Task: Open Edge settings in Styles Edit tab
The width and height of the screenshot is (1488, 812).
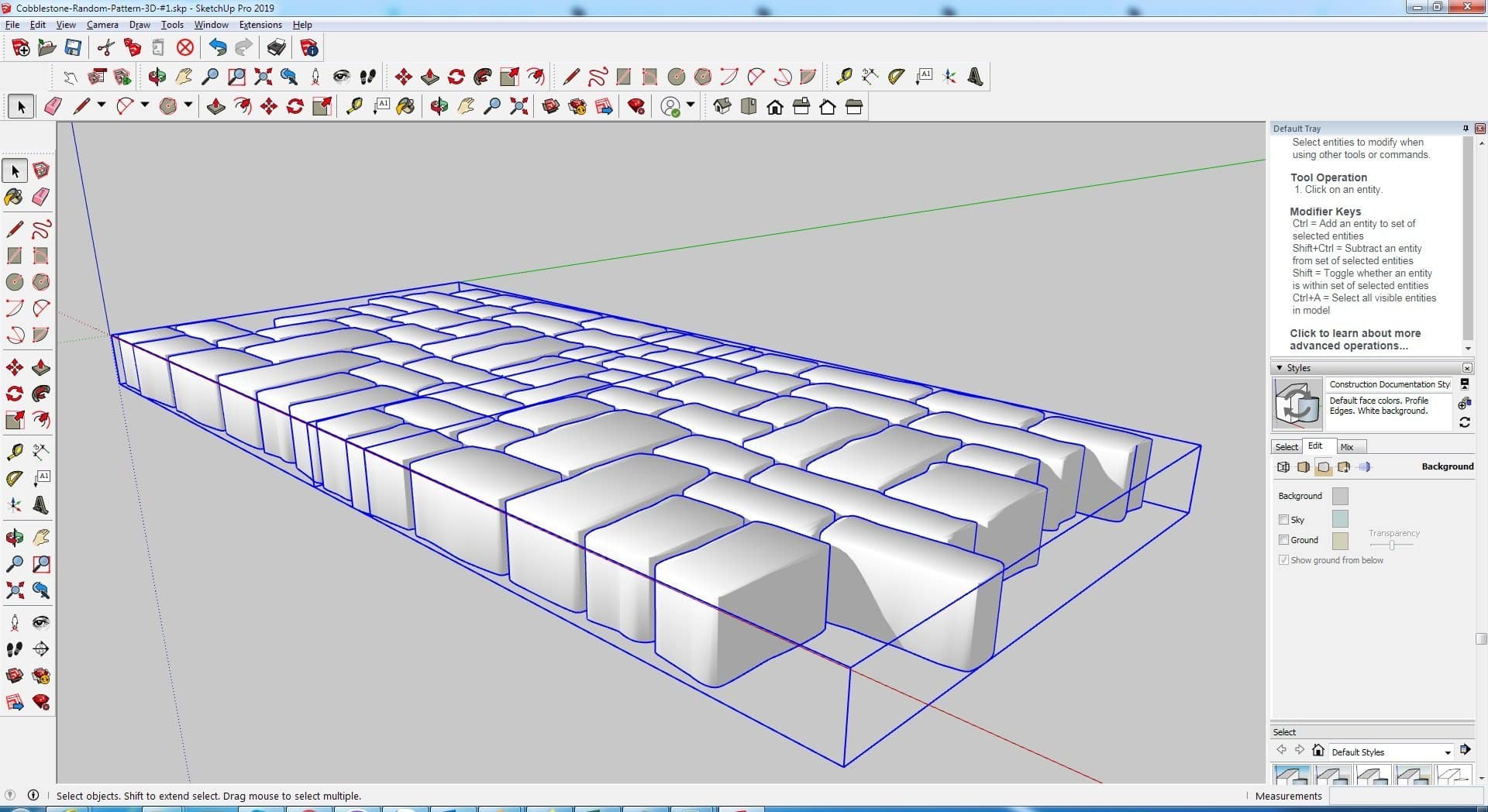Action: pyautogui.click(x=1283, y=467)
